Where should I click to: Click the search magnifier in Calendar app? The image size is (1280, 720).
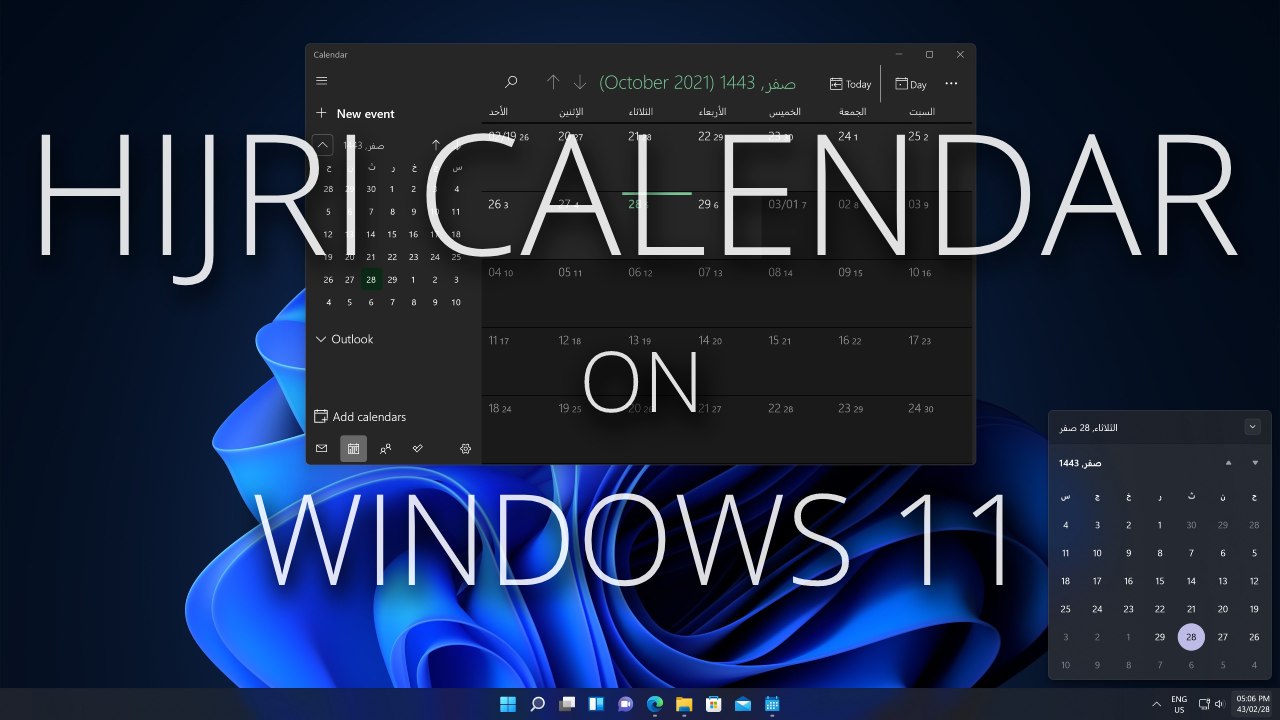coord(511,83)
